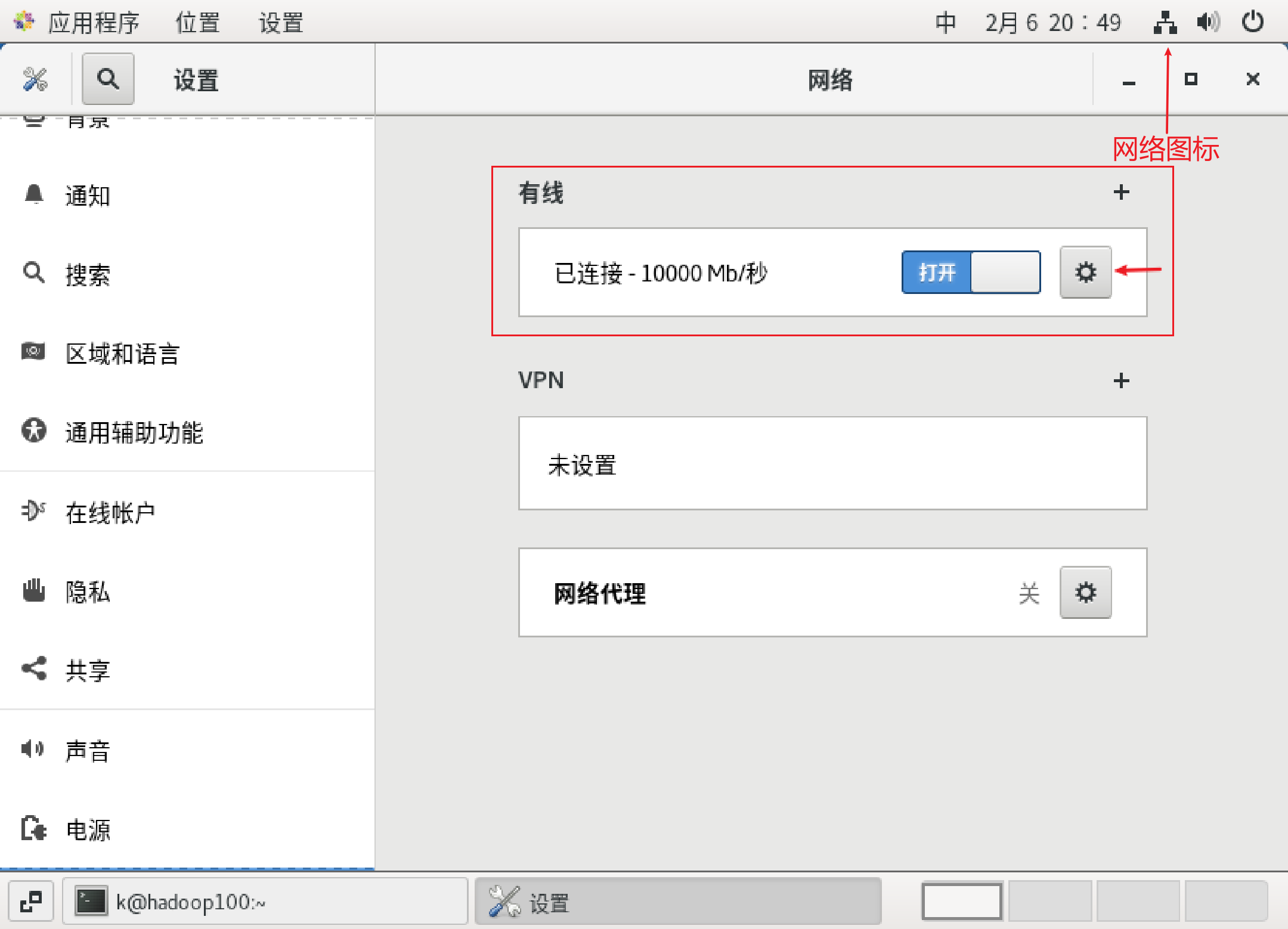This screenshot has width=1288, height=929.
Task: Add a new VPN connection
Action: pos(1121,380)
